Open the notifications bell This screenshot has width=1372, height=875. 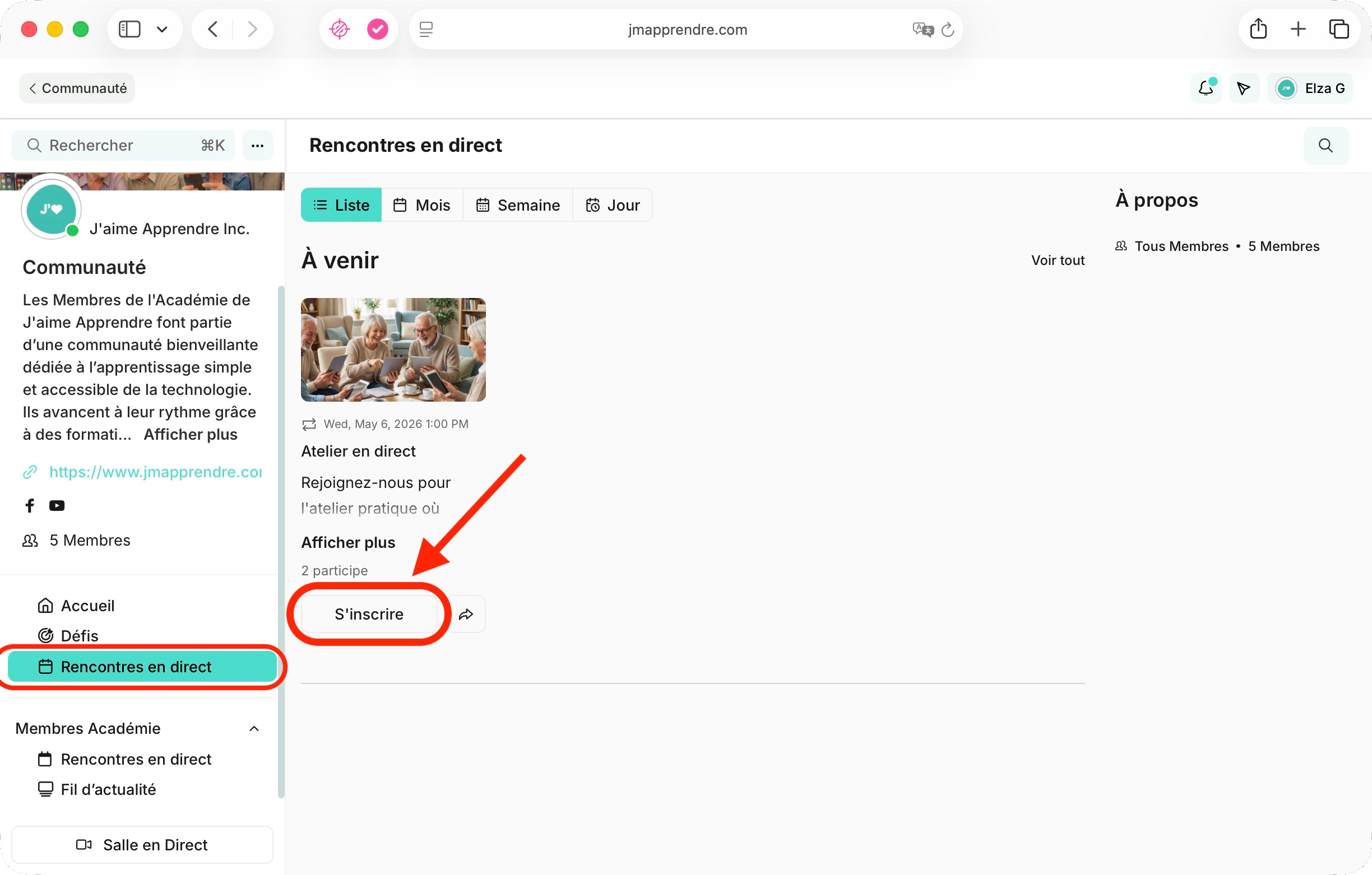pos(1206,89)
